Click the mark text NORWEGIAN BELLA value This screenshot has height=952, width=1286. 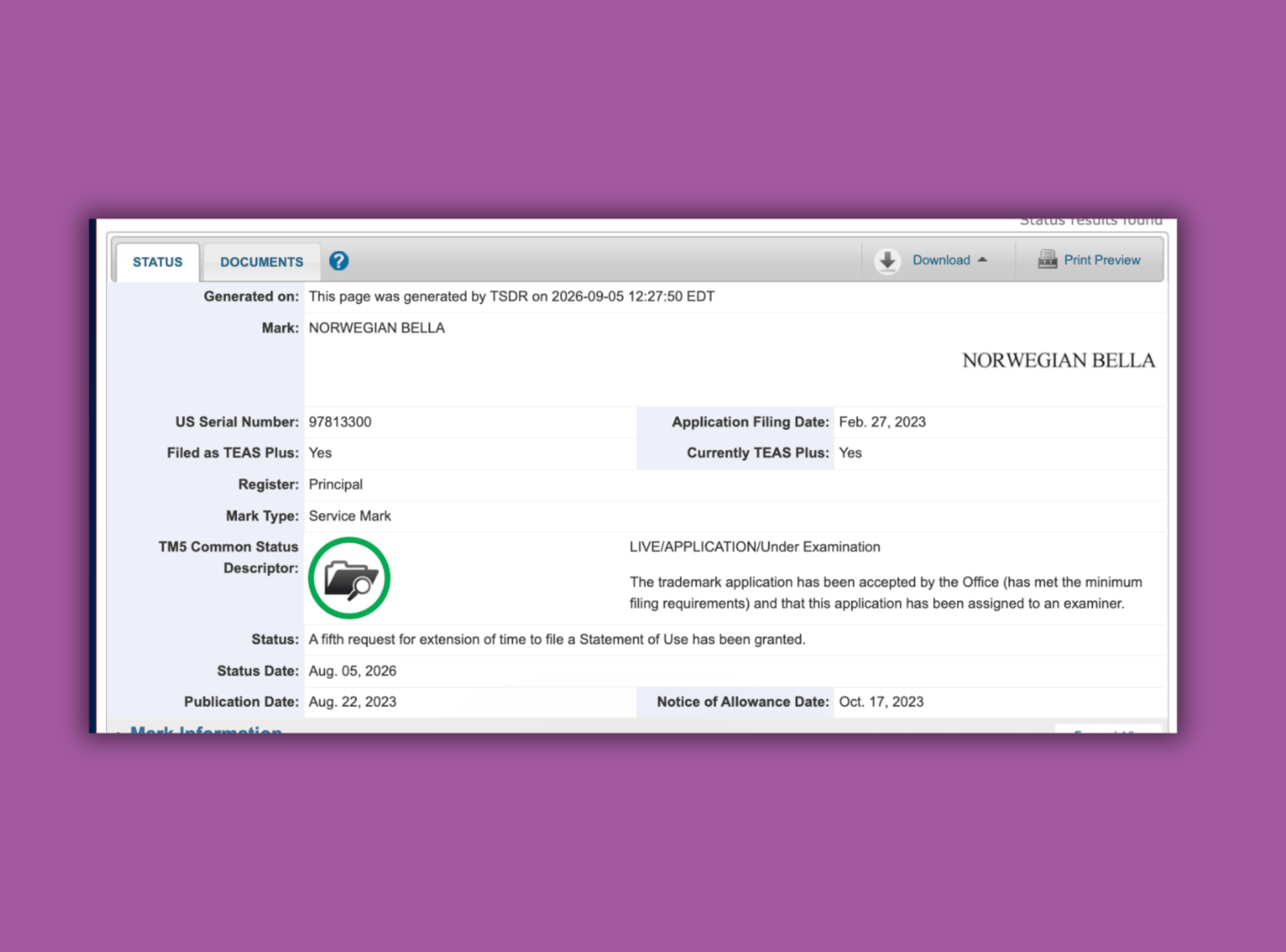[x=377, y=328]
